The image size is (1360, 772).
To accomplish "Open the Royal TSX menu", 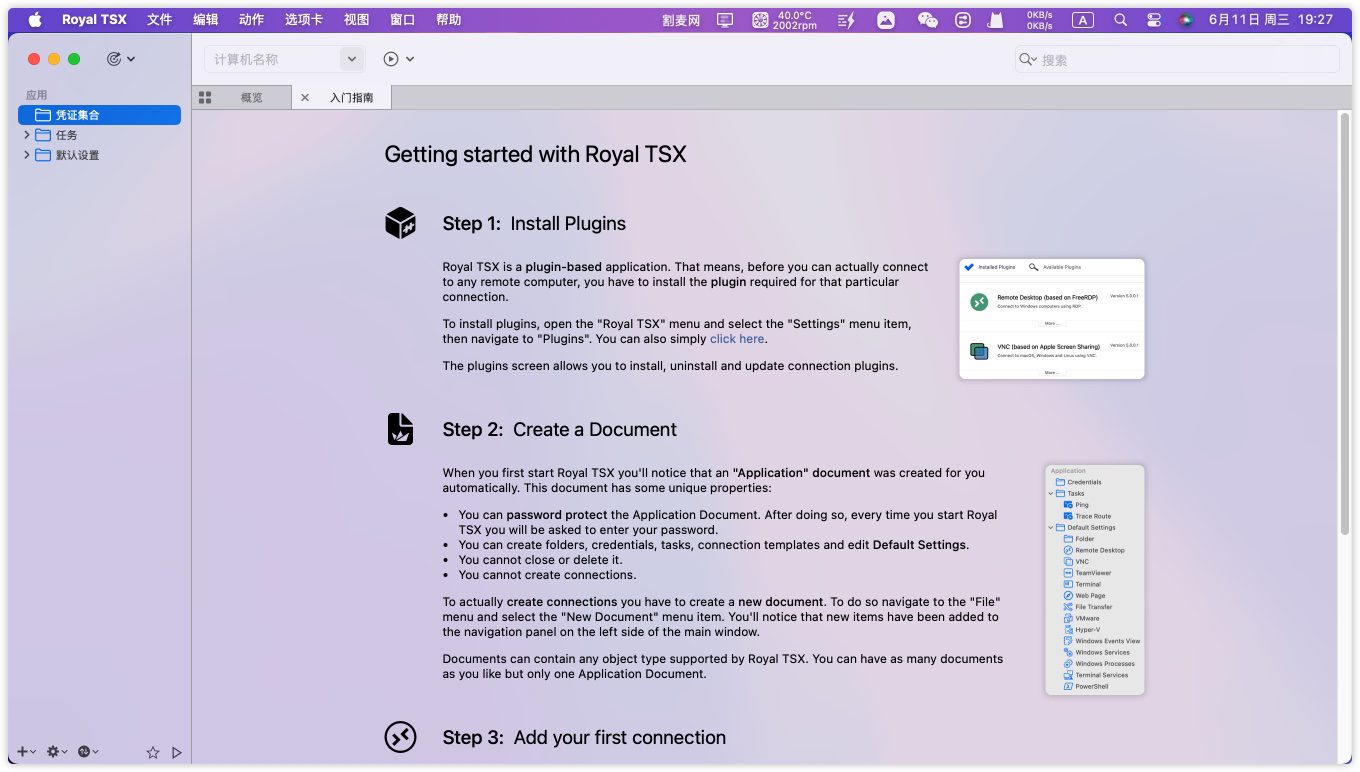I will point(94,19).
